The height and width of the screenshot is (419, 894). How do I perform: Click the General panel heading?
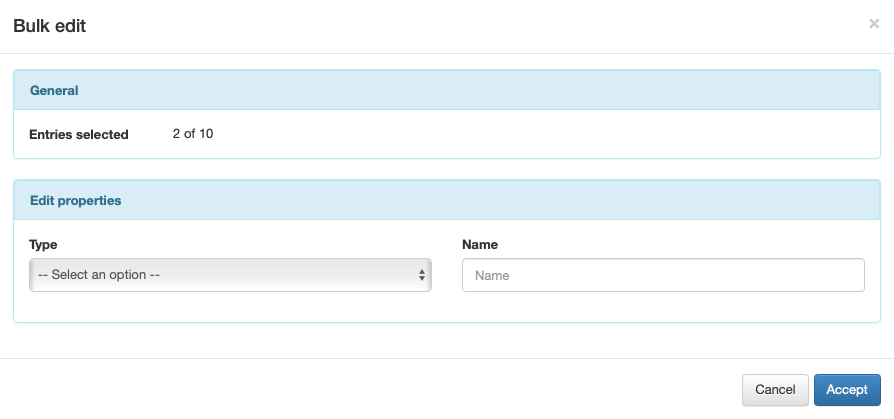(54, 90)
